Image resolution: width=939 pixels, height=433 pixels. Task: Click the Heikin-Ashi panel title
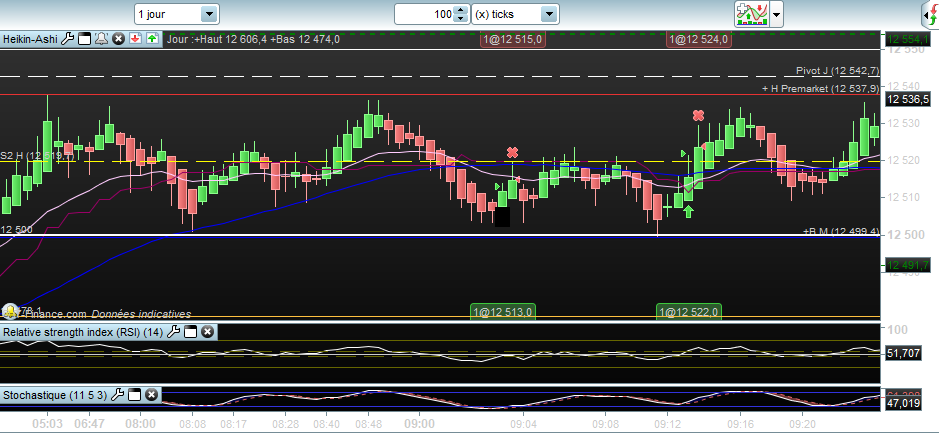31,39
